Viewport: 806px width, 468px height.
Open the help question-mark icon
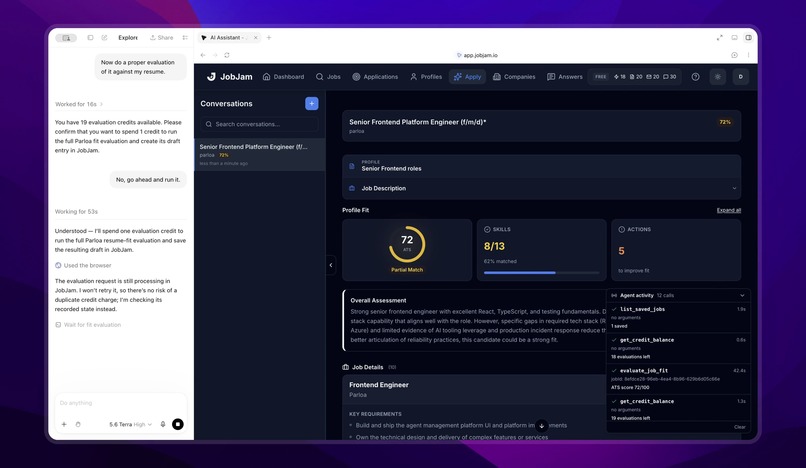point(695,77)
